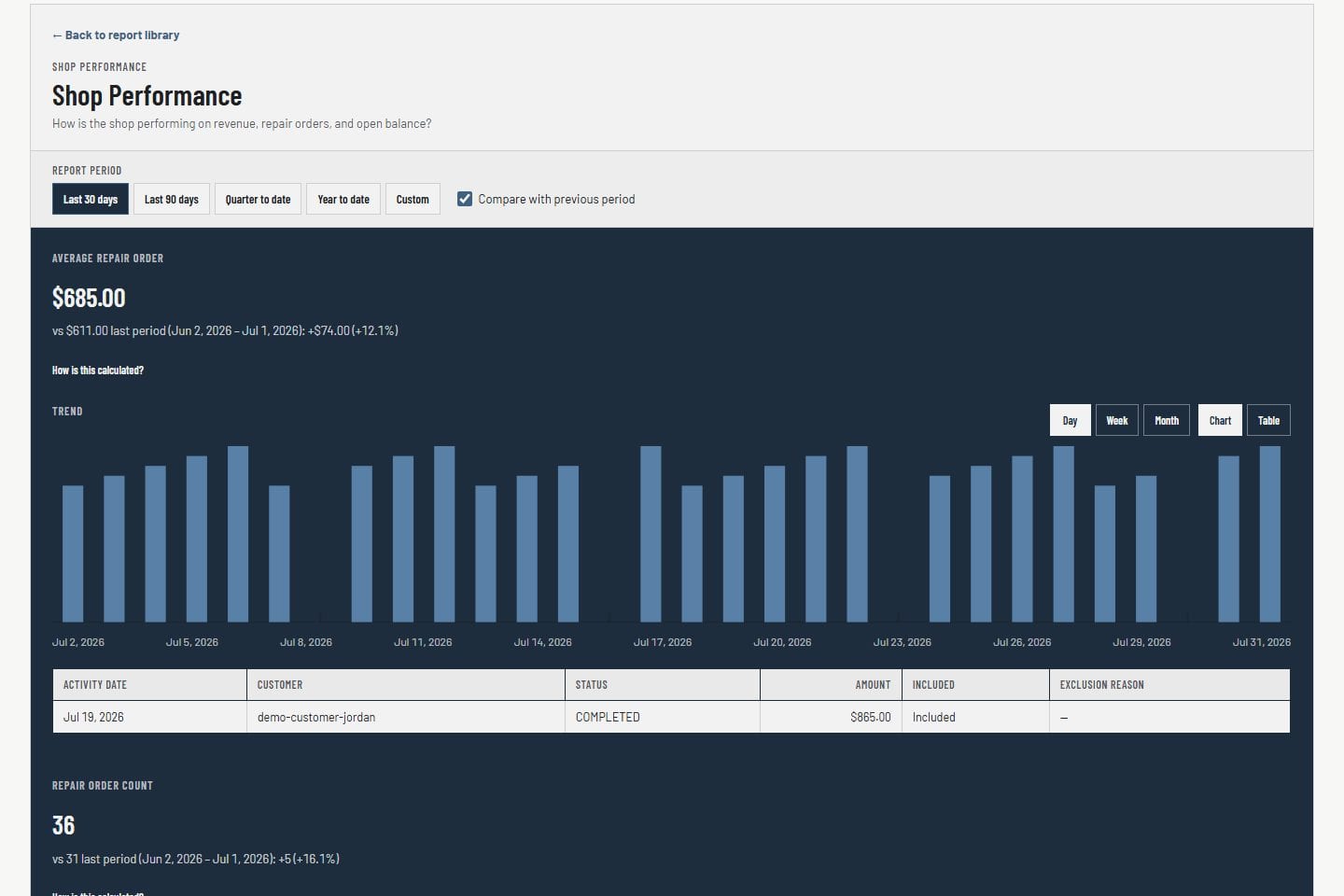Click the vs $611.00 last period comparison text
1344x896 pixels.
[225, 330]
